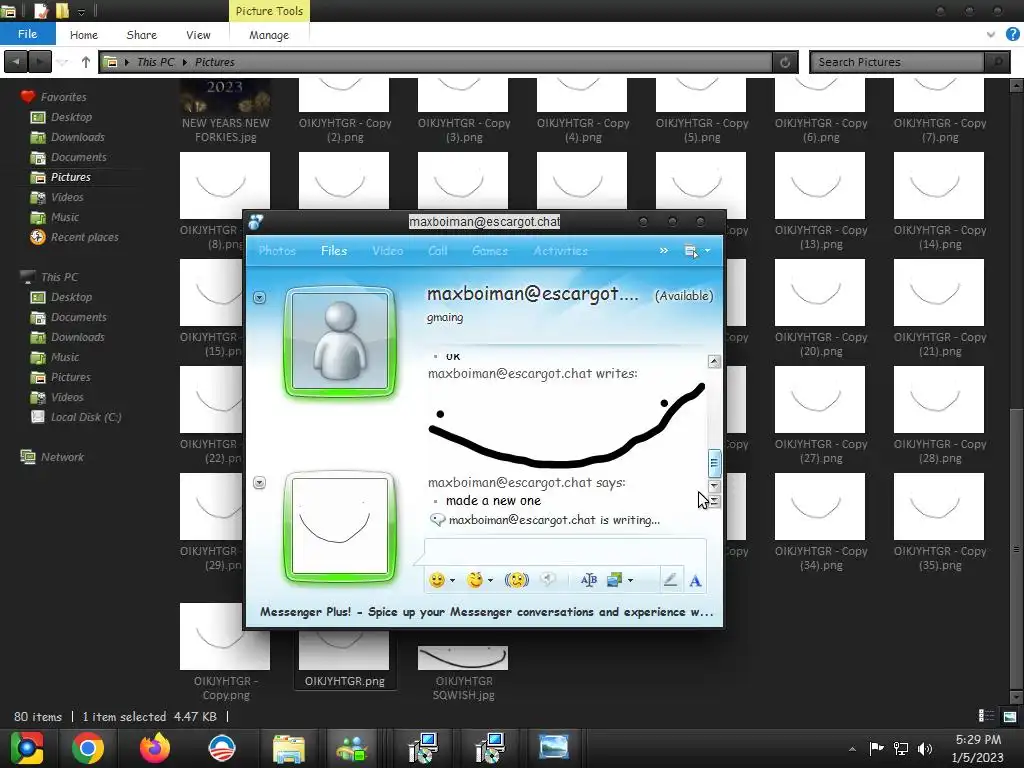Click the contact's silhouette display picture

pos(340,342)
